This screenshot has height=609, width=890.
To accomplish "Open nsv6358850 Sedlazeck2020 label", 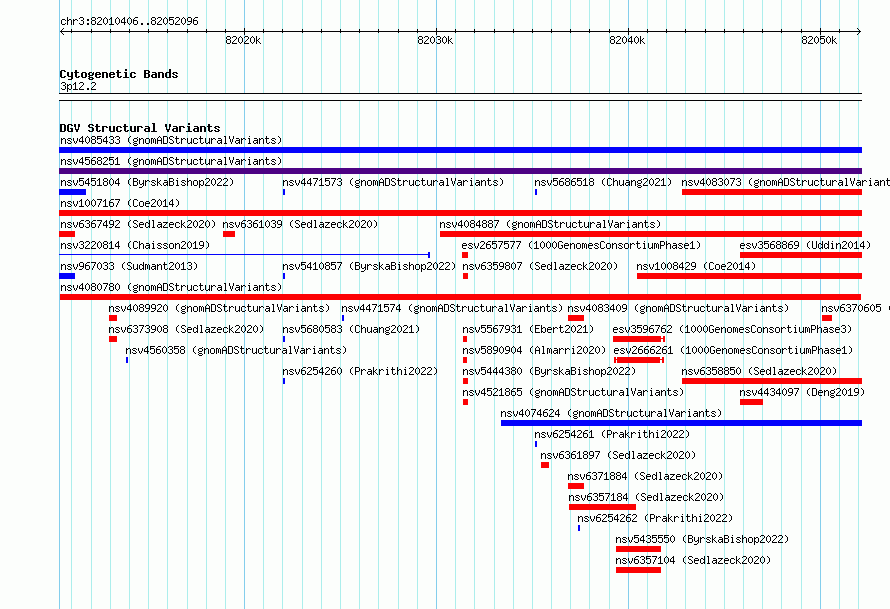I will pos(759,371).
